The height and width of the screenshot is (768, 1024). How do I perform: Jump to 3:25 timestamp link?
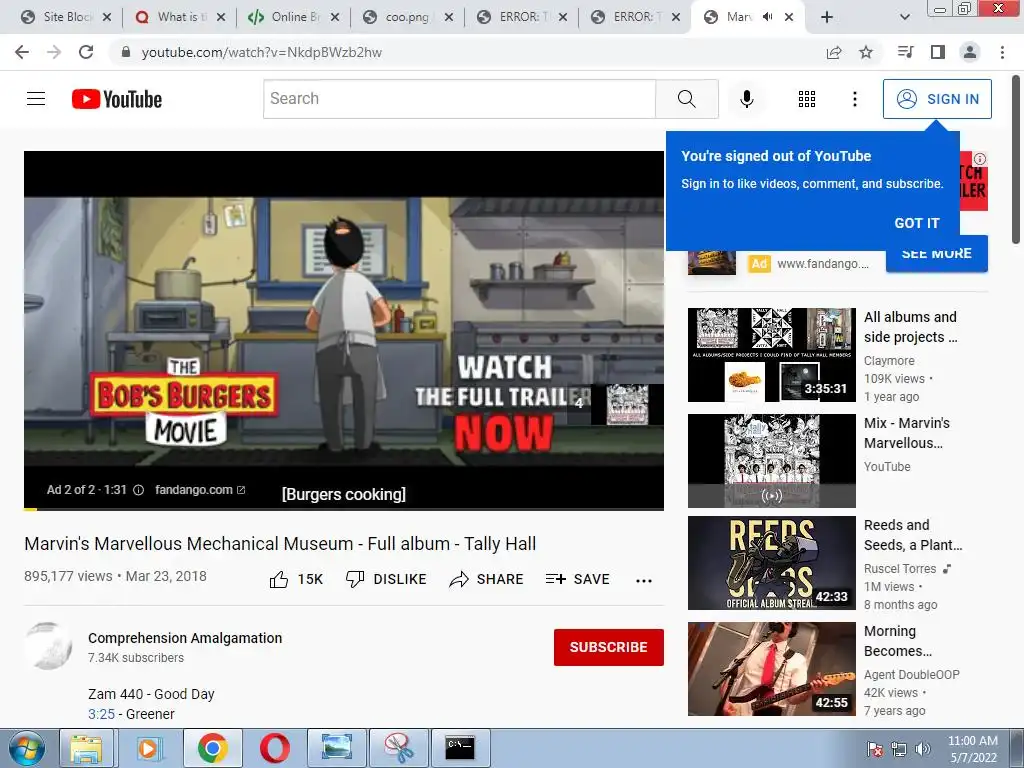pos(101,714)
